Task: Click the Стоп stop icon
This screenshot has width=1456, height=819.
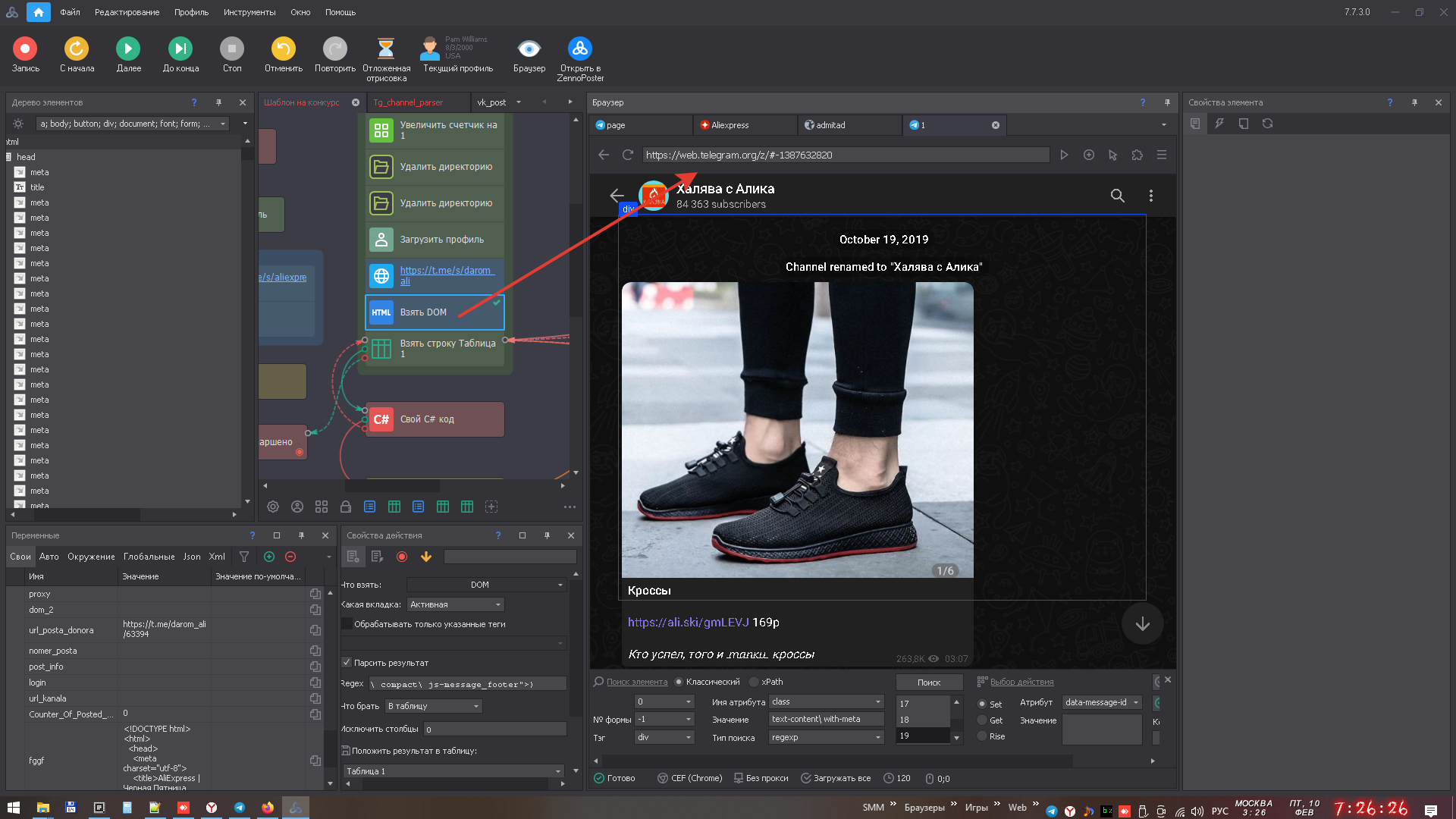Action: (x=232, y=49)
